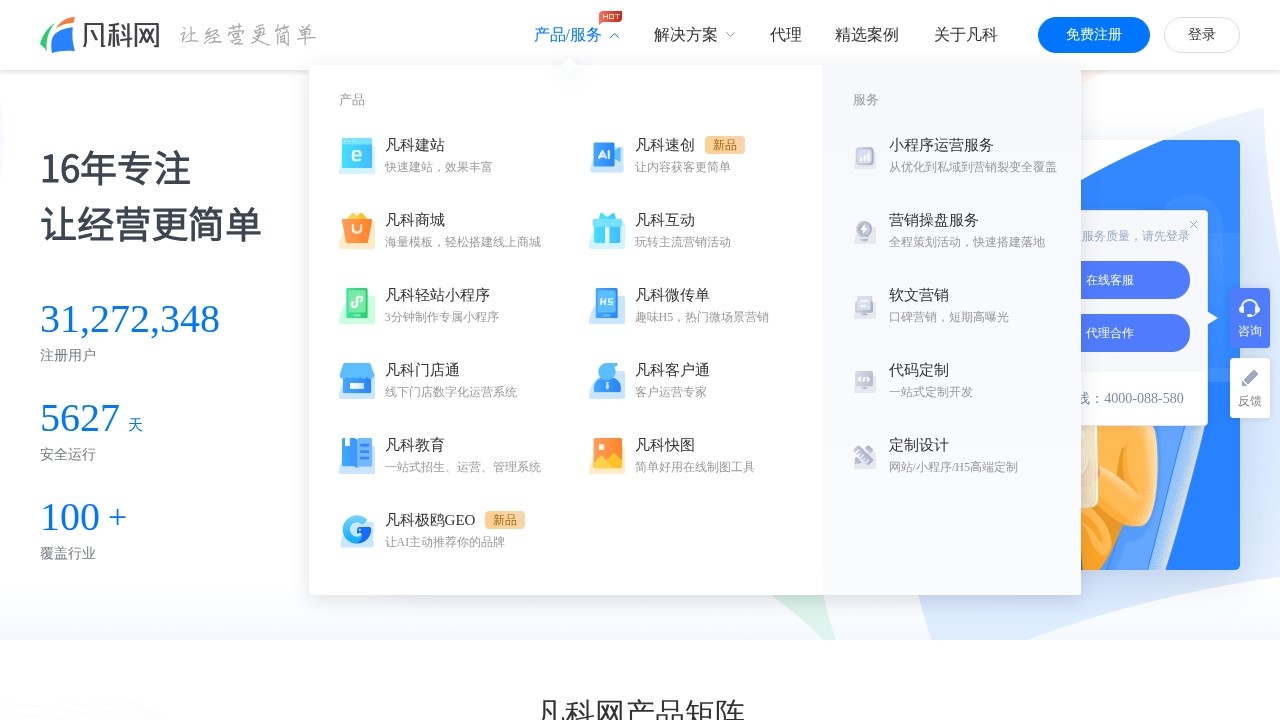
Task: Click the 免费注册 button
Action: click(1094, 34)
